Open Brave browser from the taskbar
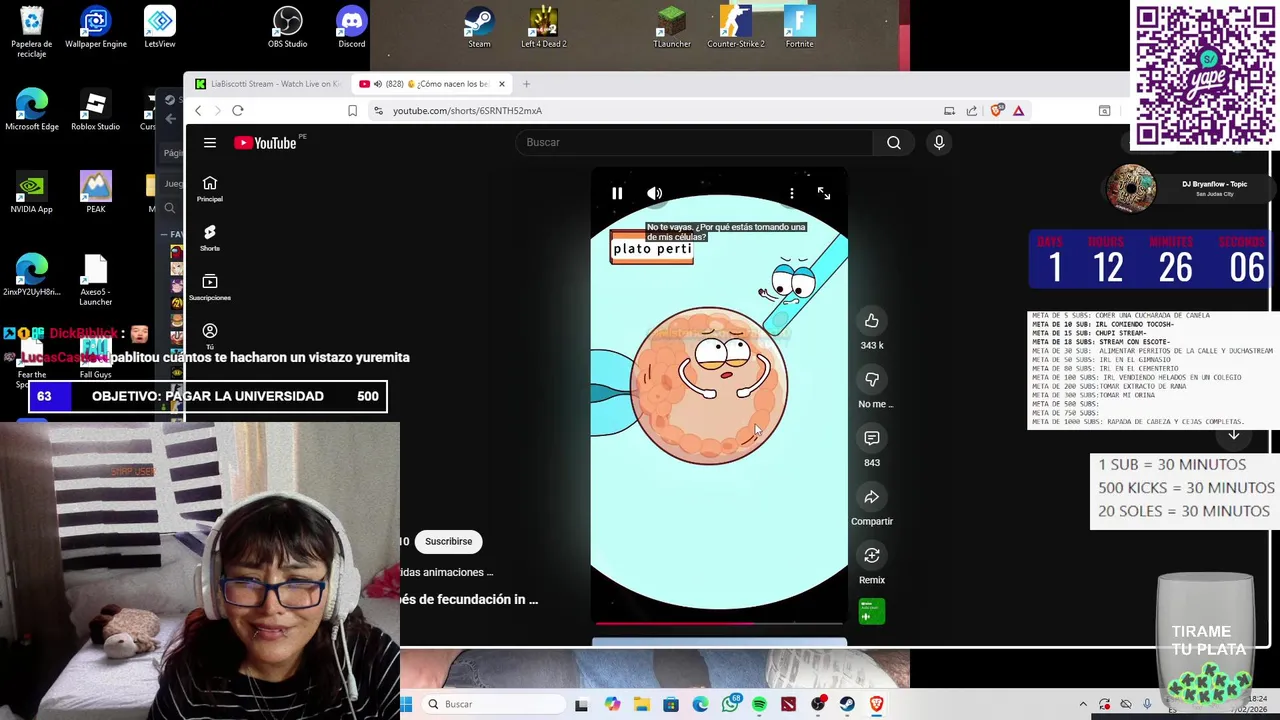This screenshot has height=720, width=1280. coord(877,704)
